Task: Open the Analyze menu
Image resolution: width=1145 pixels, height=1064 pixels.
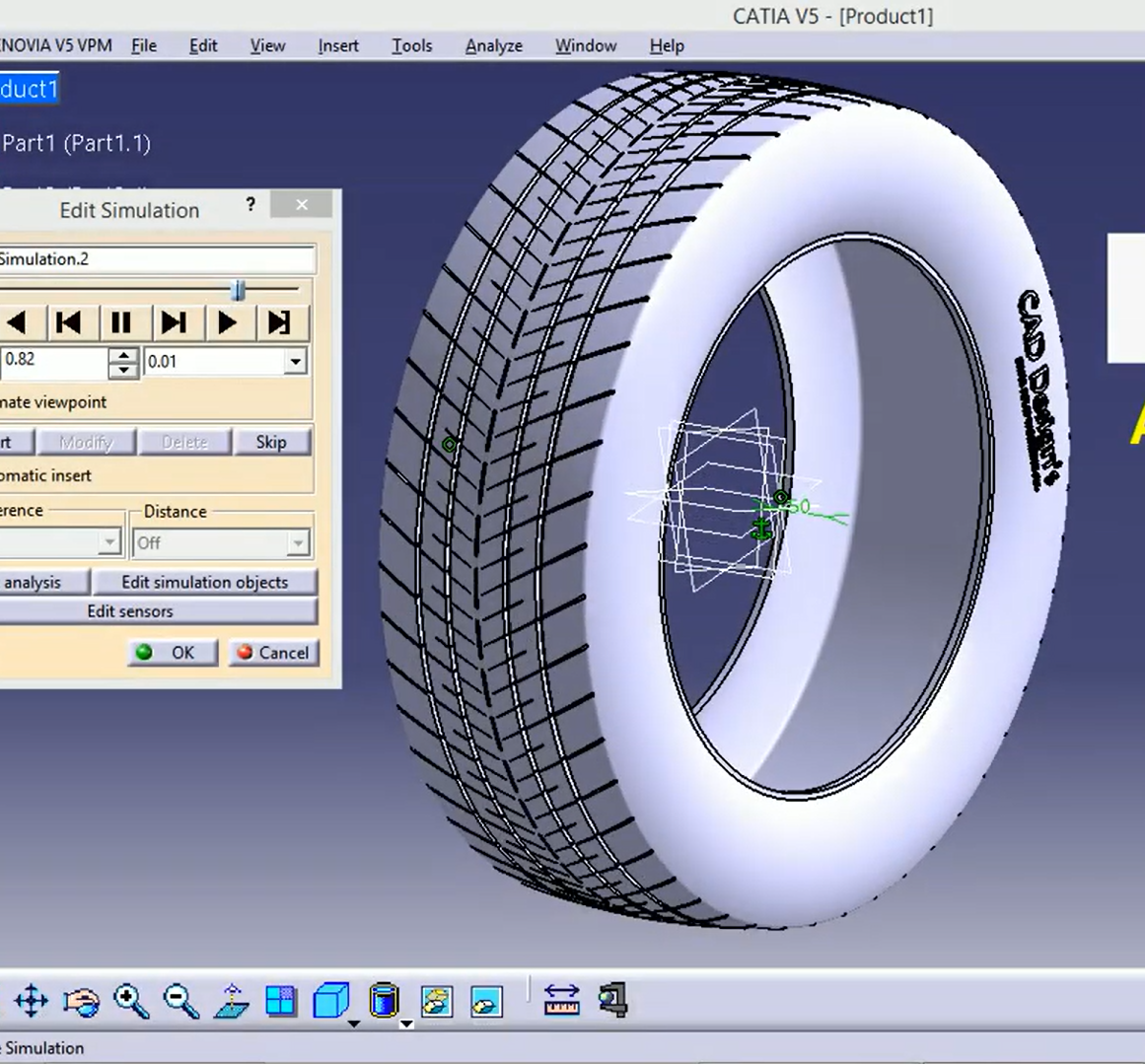Action: click(x=493, y=45)
